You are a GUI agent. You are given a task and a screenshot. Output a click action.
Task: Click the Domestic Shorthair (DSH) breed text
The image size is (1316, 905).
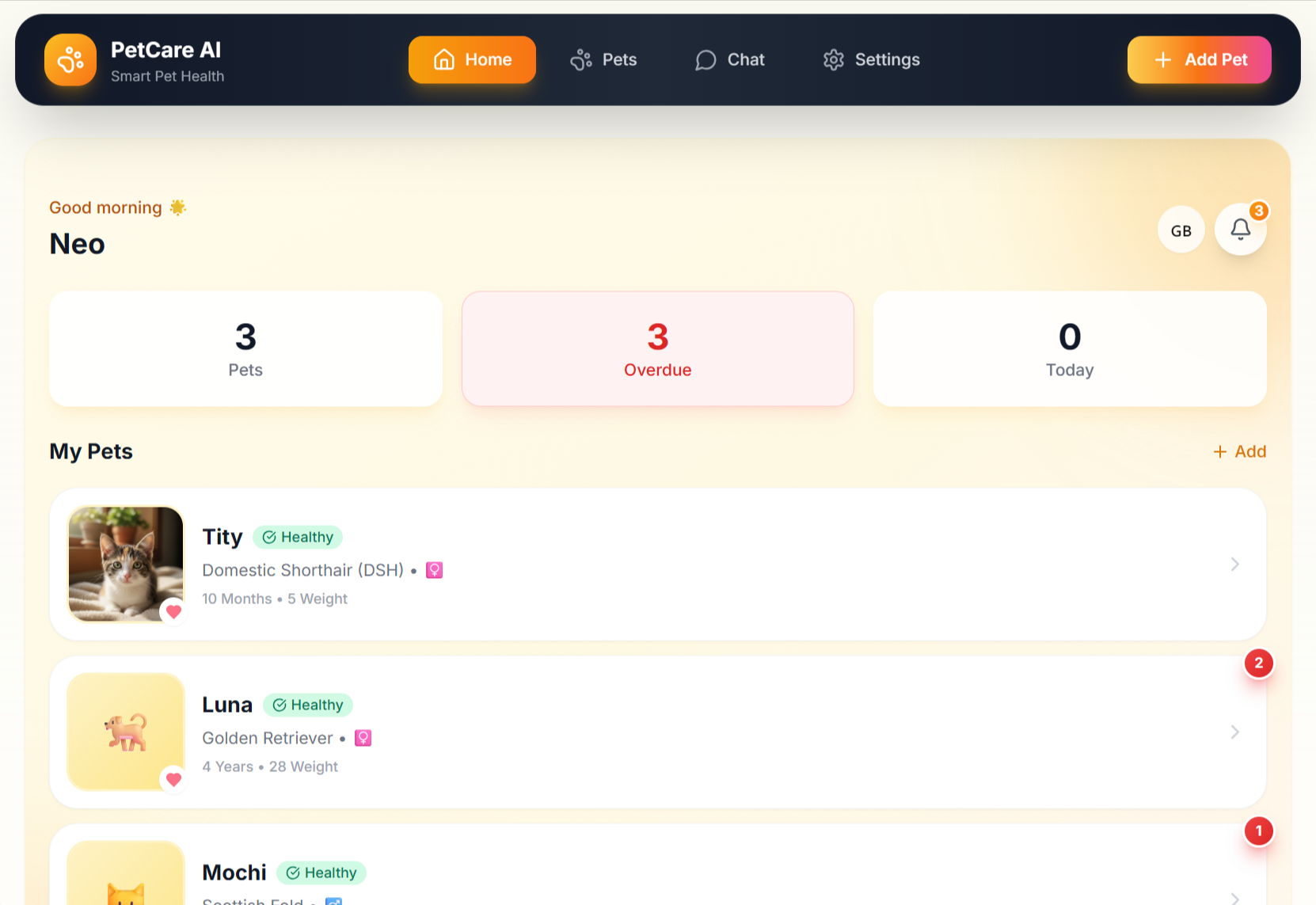303,570
